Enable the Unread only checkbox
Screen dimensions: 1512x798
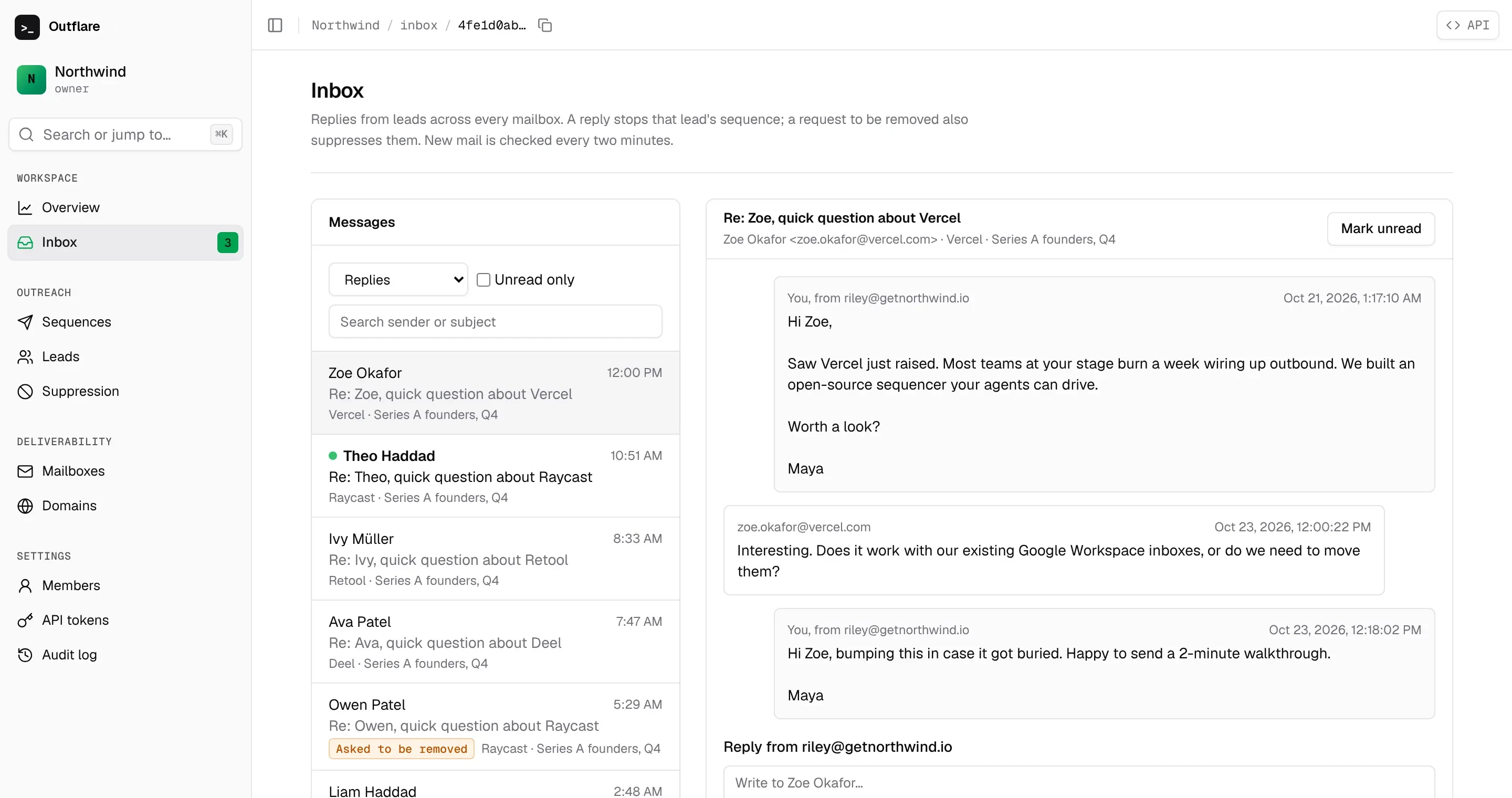click(x=483, y=280)
